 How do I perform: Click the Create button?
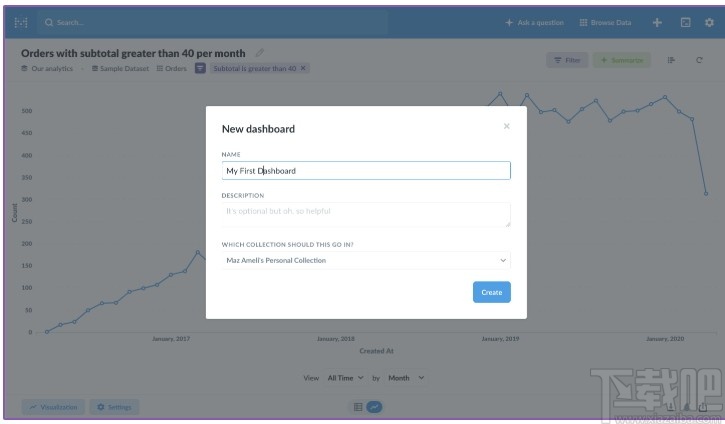[x=491, y=292]
